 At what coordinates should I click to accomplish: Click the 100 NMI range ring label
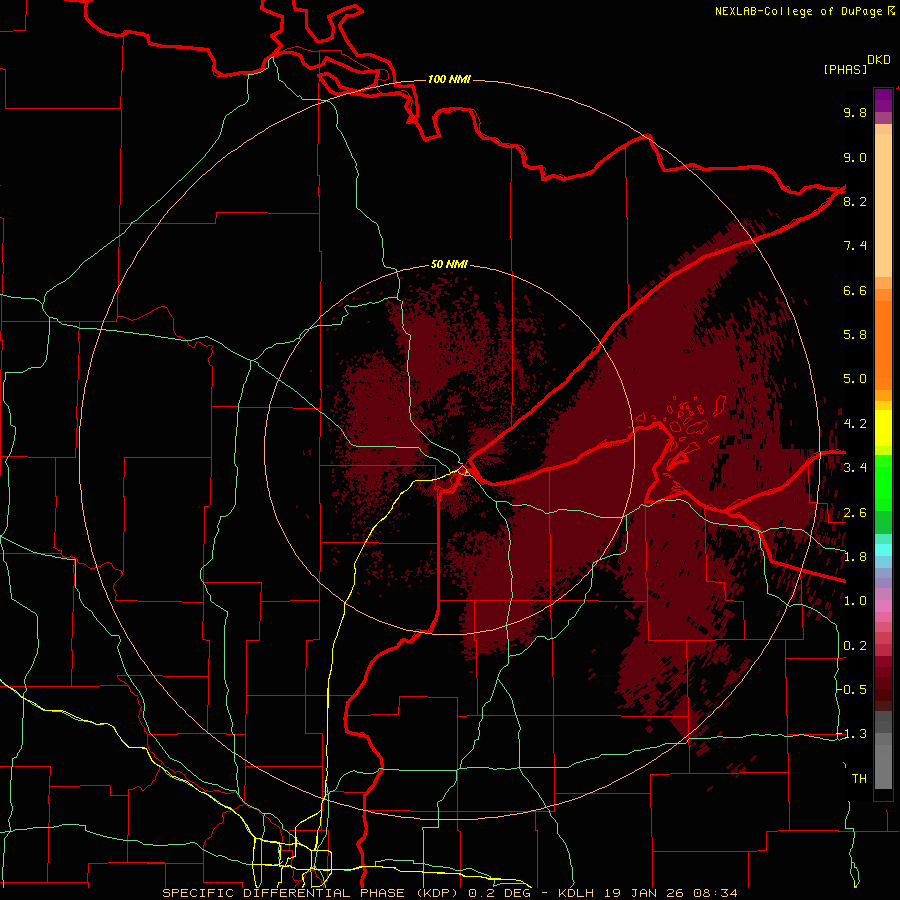point(449,79)
